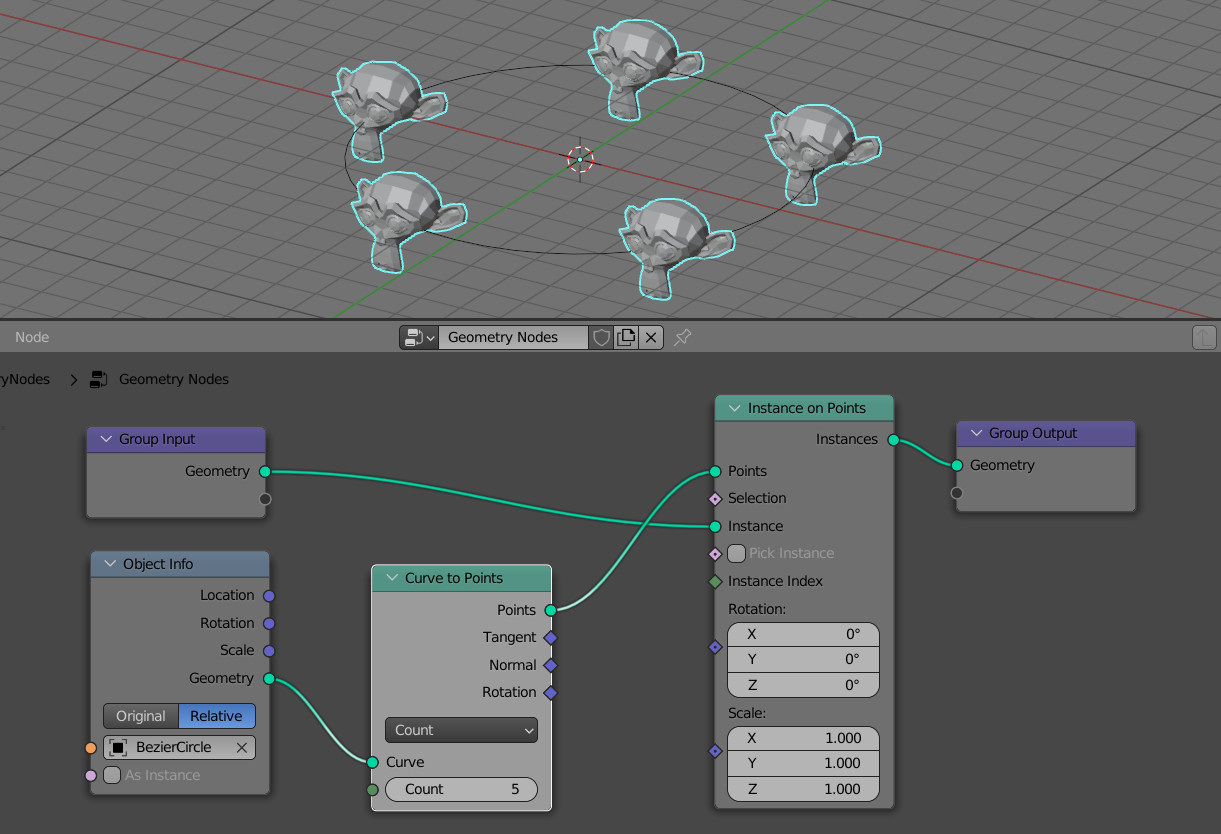Screen dimensions: 1221x834
Task: Enable the Pick Instance checkbox
Action: pos(737,553)
